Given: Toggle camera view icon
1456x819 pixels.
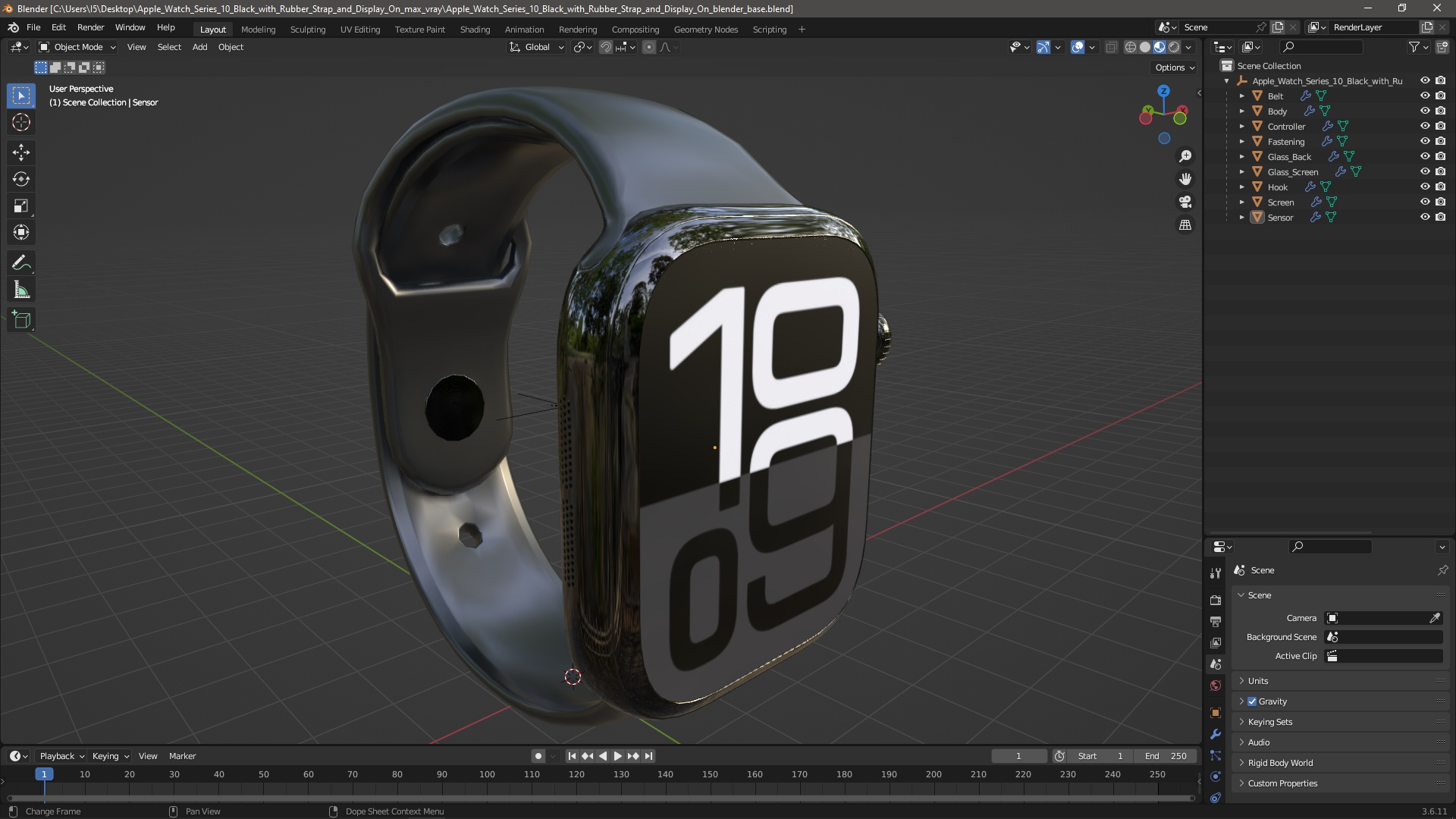Looking at the screenshot, I should point(1185,202).
